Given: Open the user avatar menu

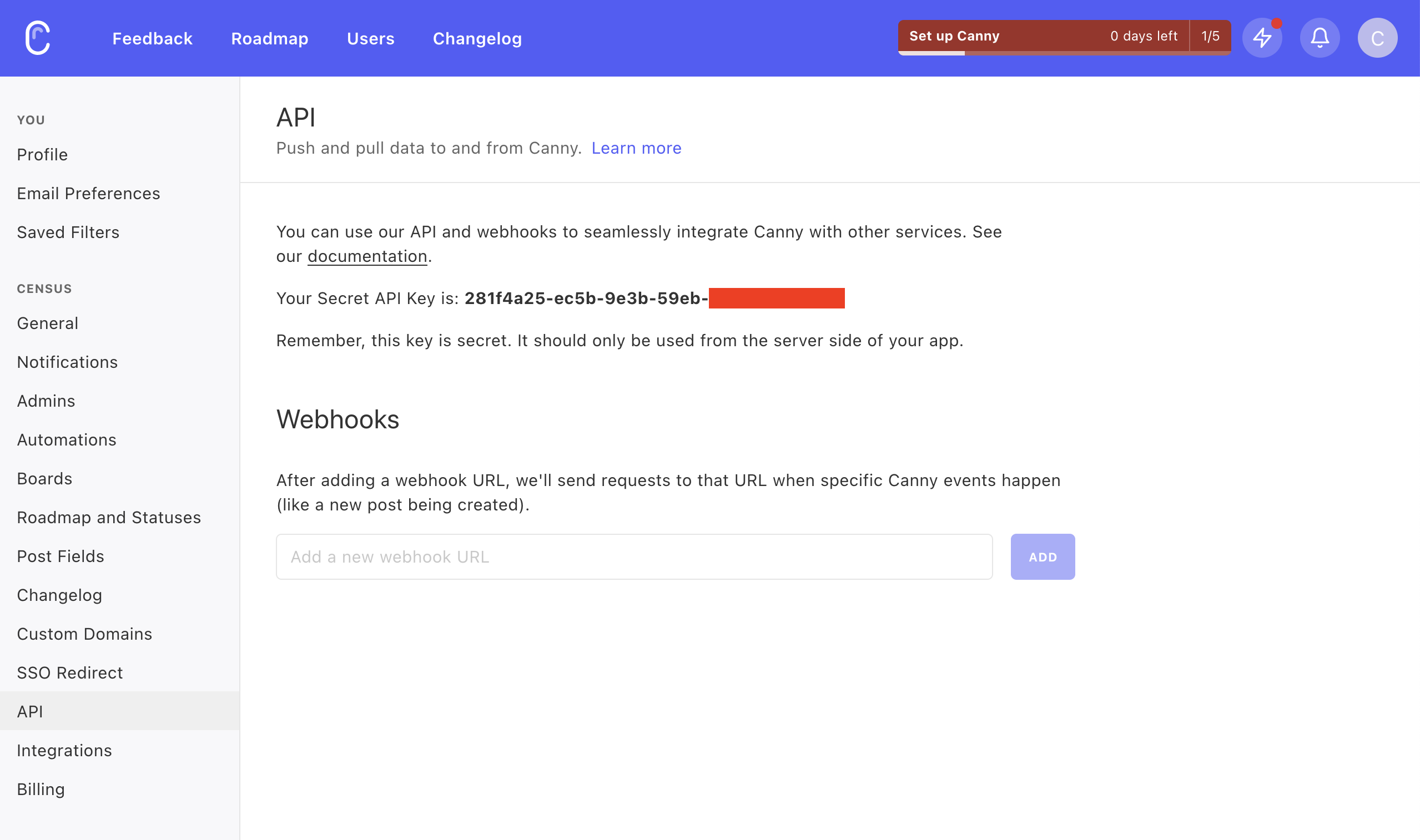Looking at the screenshot, I should tap(1377, 38).
